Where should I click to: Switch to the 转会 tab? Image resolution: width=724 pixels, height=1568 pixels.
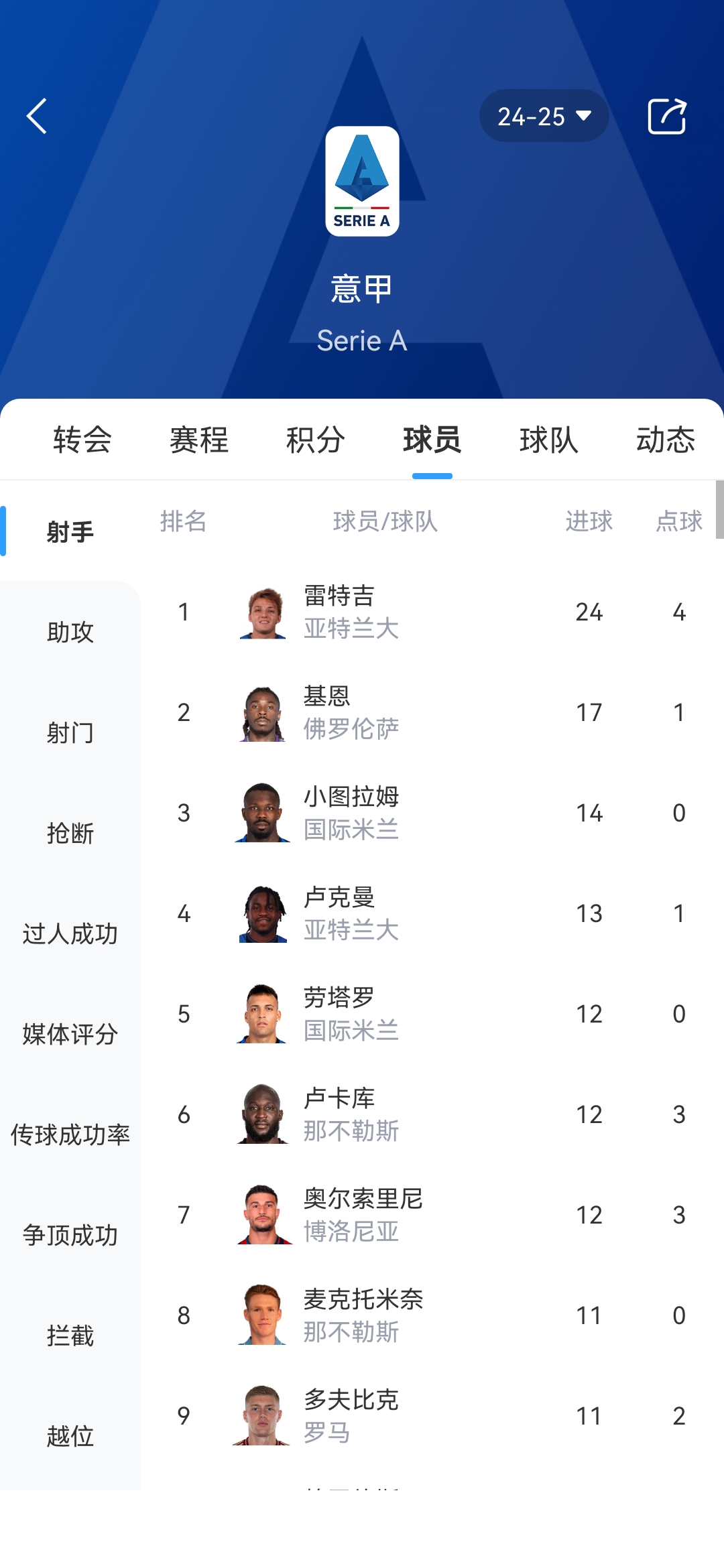coord(82,440)
